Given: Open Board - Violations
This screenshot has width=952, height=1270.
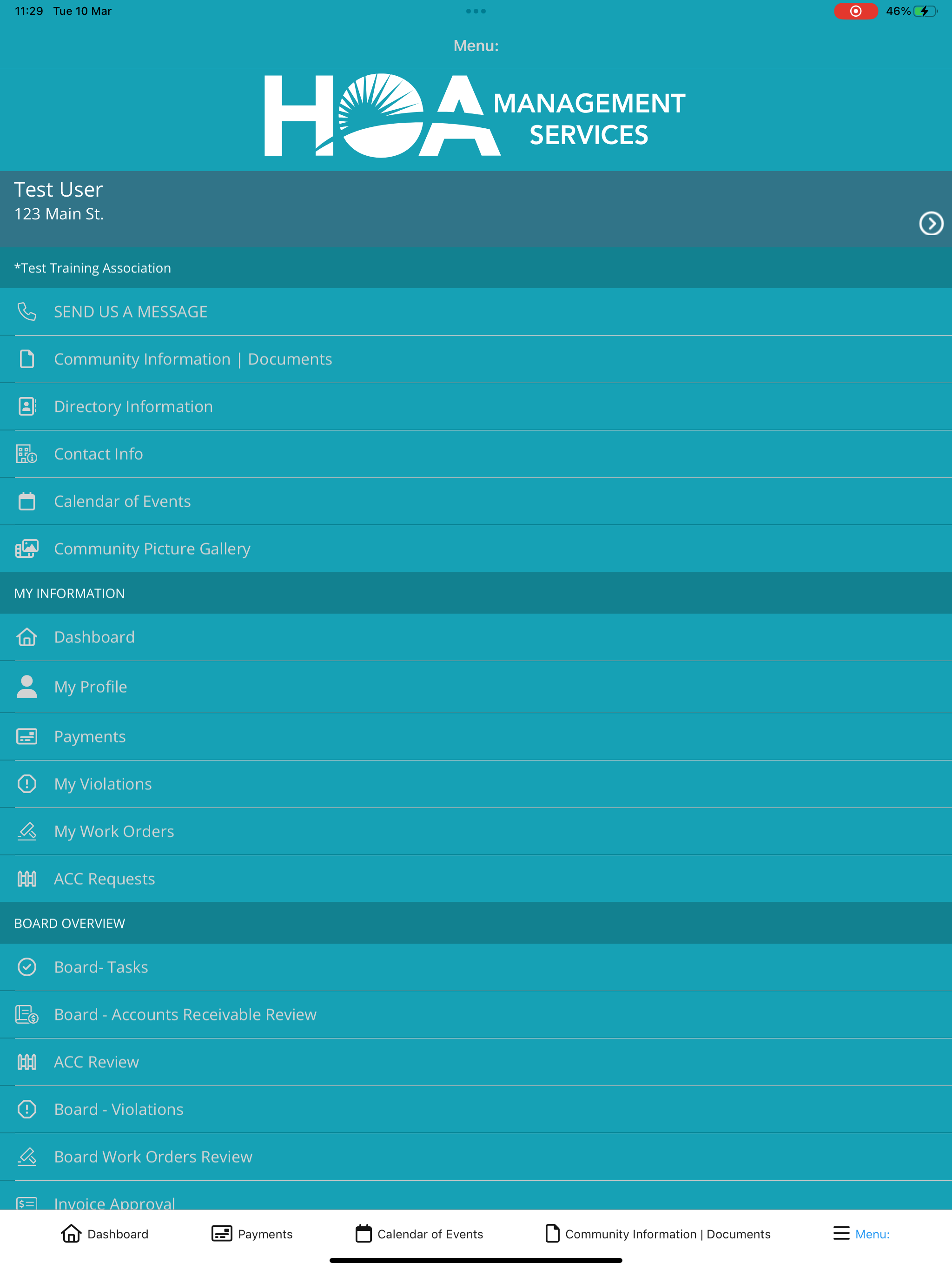Looking at the screenshot, I should tap(476, 1109).
